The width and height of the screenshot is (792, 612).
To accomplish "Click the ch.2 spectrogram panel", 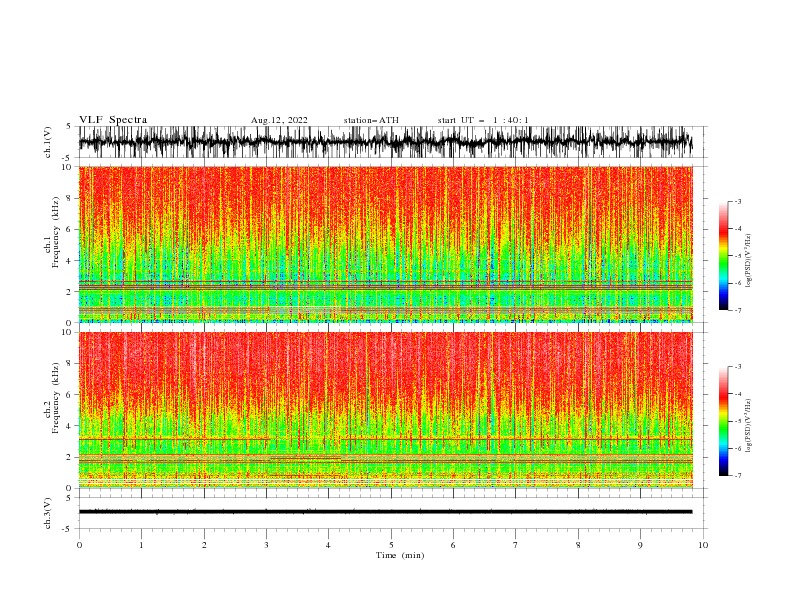I will (385, 410).
